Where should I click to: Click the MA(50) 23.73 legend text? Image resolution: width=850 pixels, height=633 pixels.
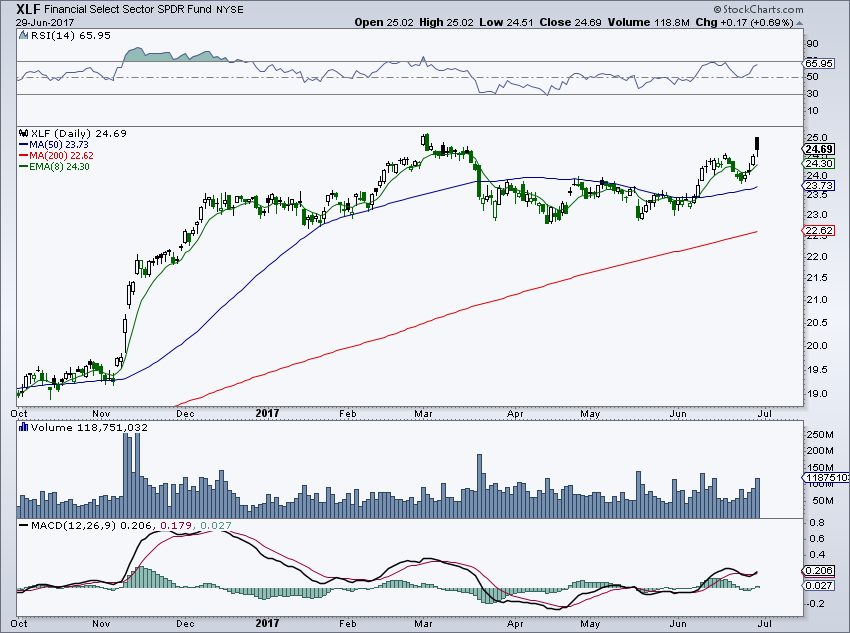pos(59,145)
